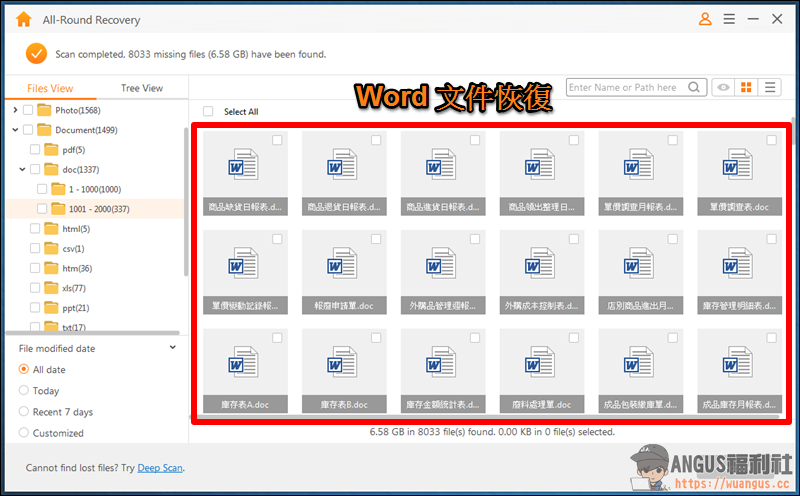Collapse the File modified date section
This screenshot has height=496, width=800.
pyautogui.click(x=172, y=348)
